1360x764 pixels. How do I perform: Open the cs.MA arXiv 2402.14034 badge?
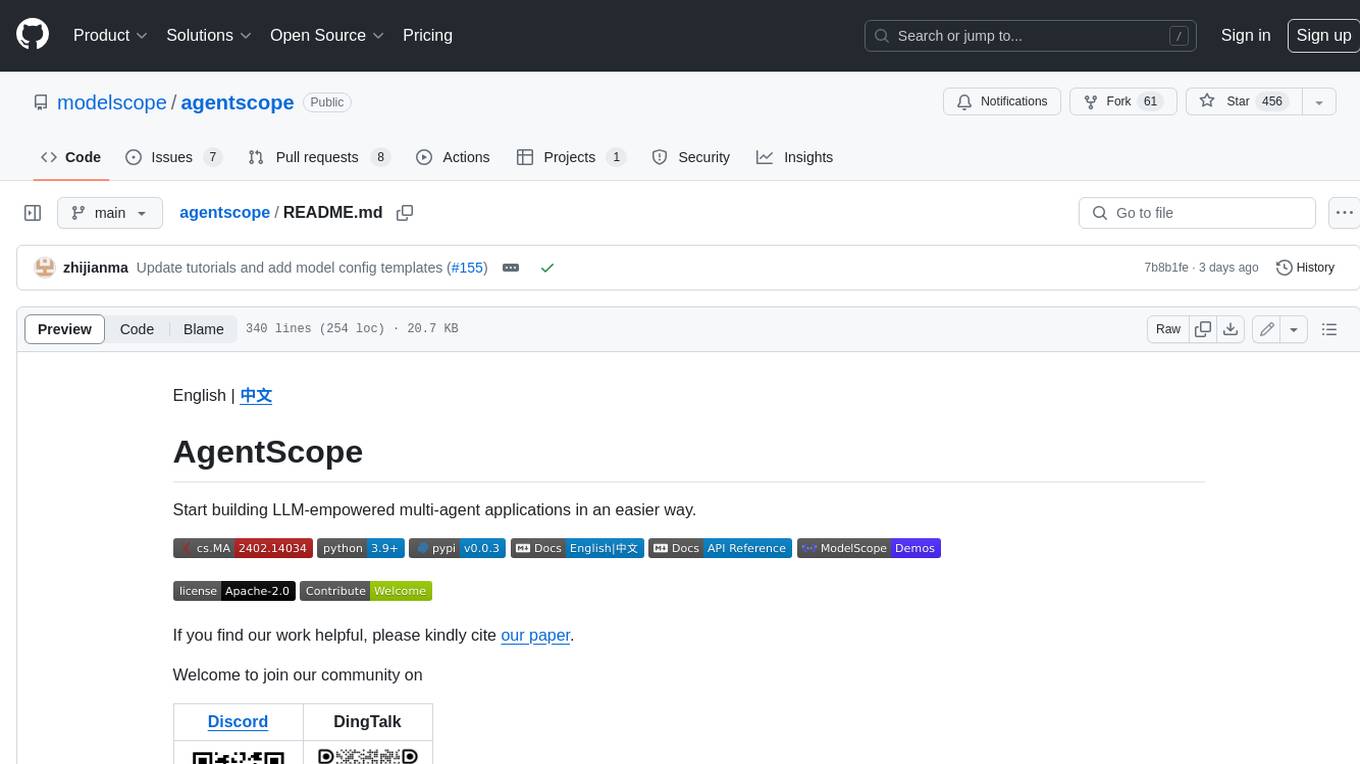(241, 548)
